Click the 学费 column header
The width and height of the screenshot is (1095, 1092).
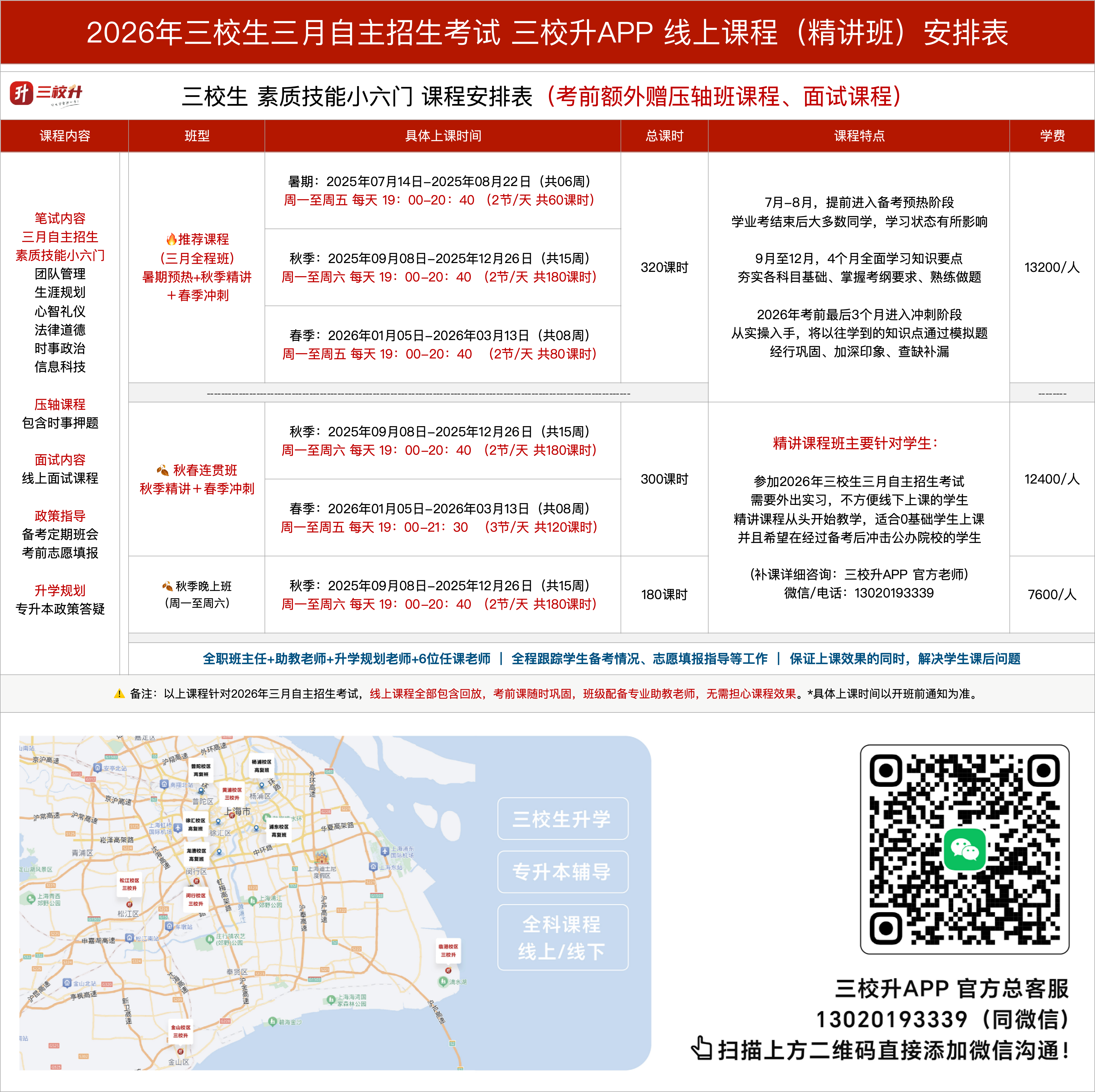coord(1052,136)
